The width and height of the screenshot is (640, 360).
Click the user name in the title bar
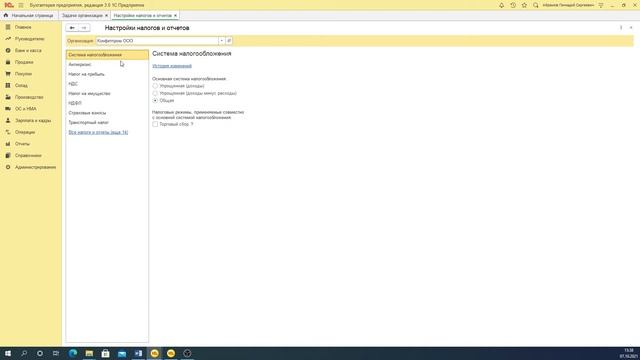568,5
